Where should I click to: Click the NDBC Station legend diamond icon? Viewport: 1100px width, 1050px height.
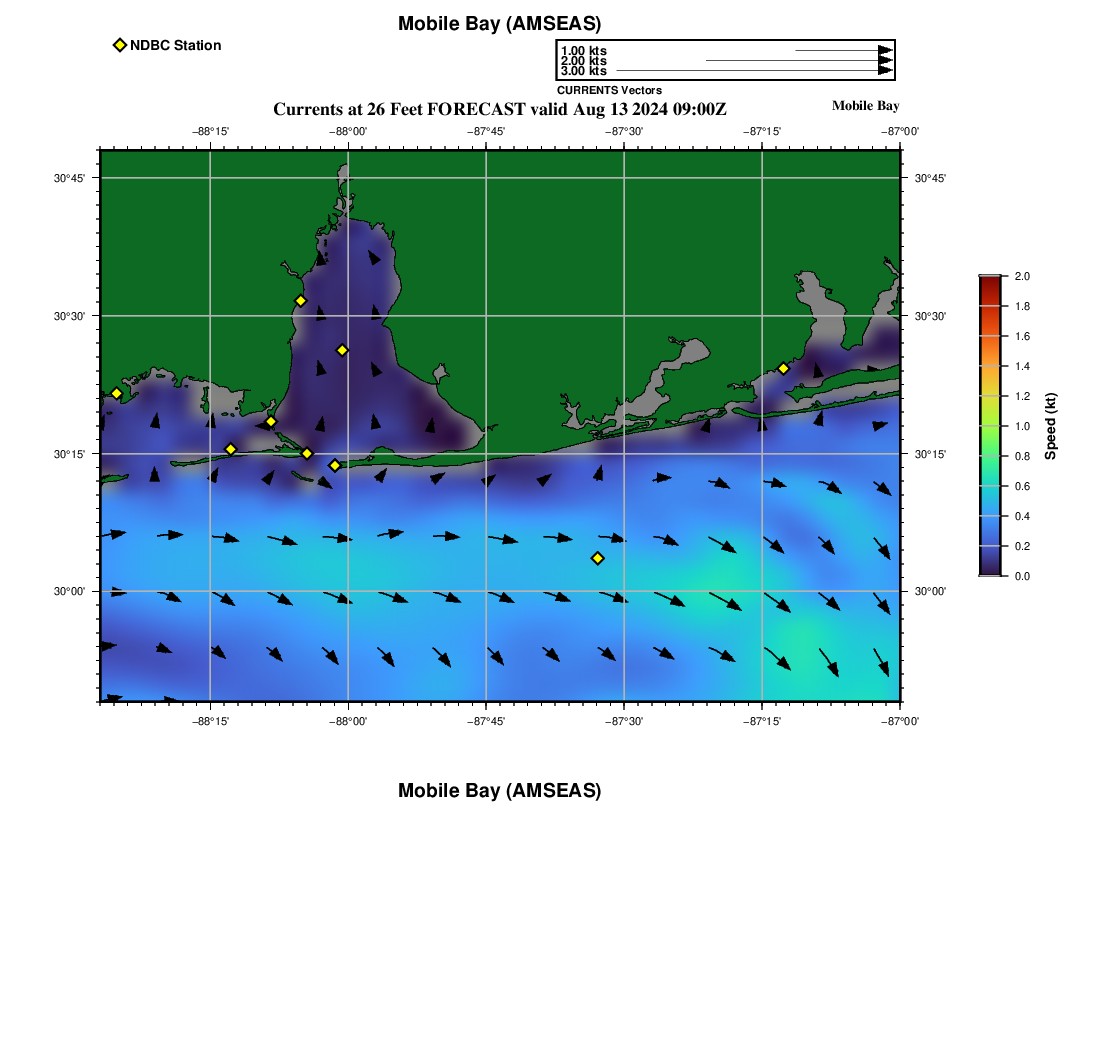(x=120, y=45)
